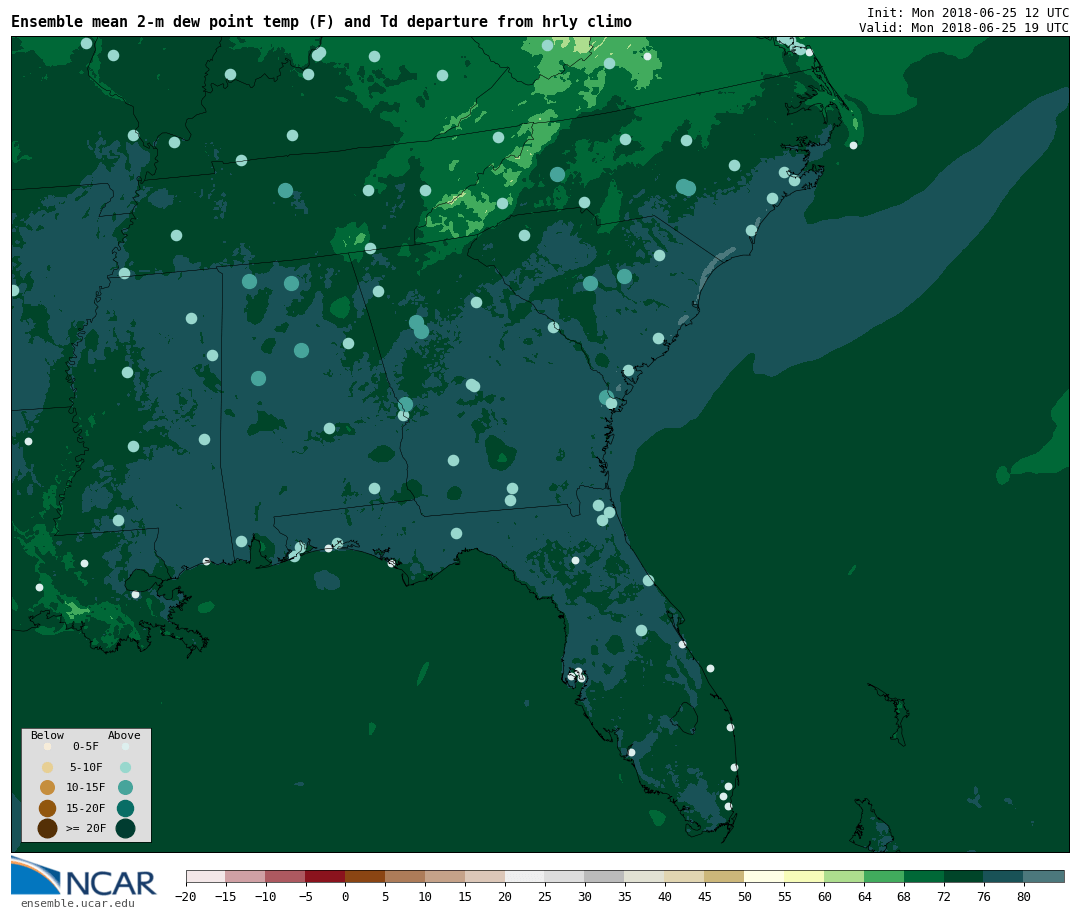Click the colorbar tick label 80
Viewport: 1080px width, 915px height.
click(x=1024, y=897)
